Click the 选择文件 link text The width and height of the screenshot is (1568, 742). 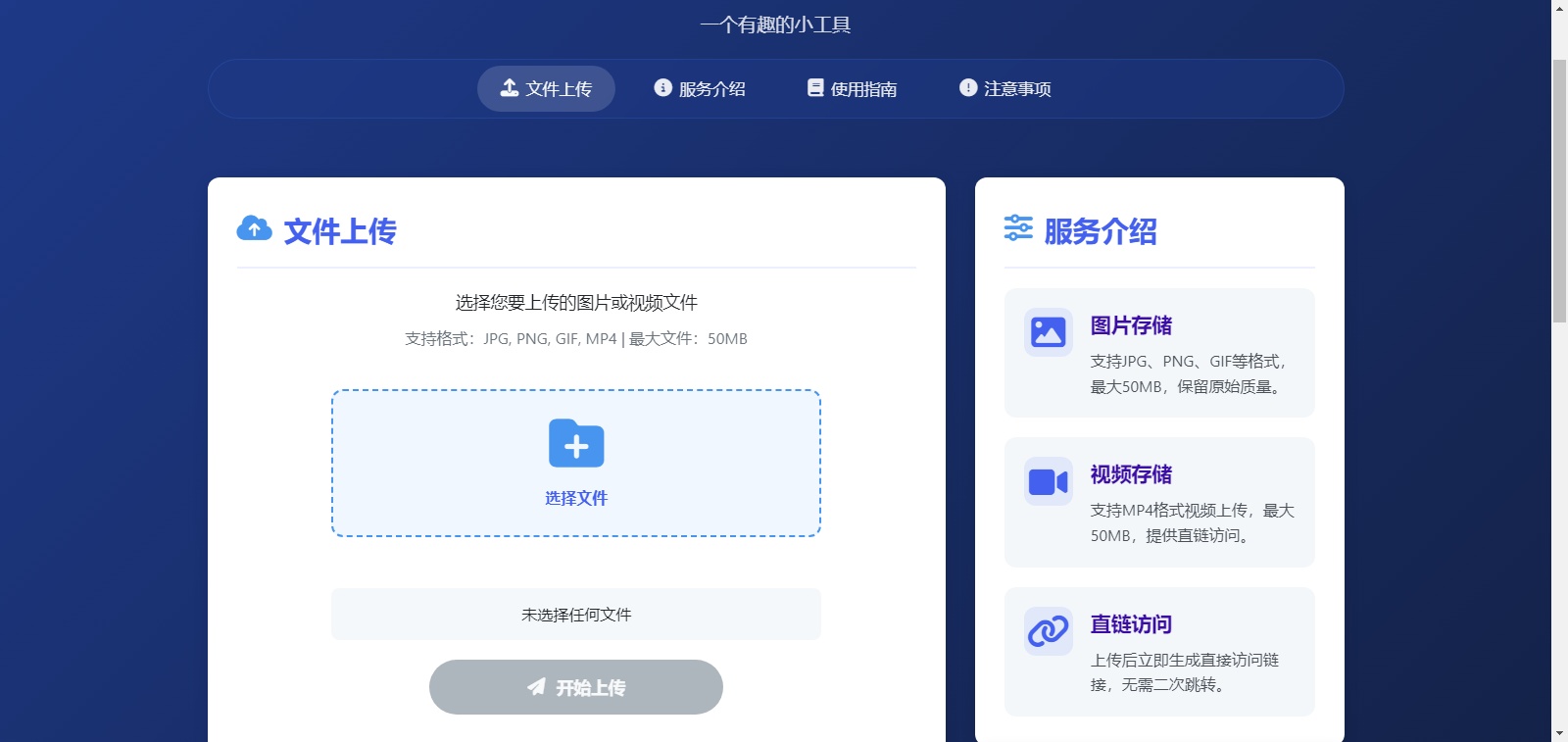click(x=576, y=498)
